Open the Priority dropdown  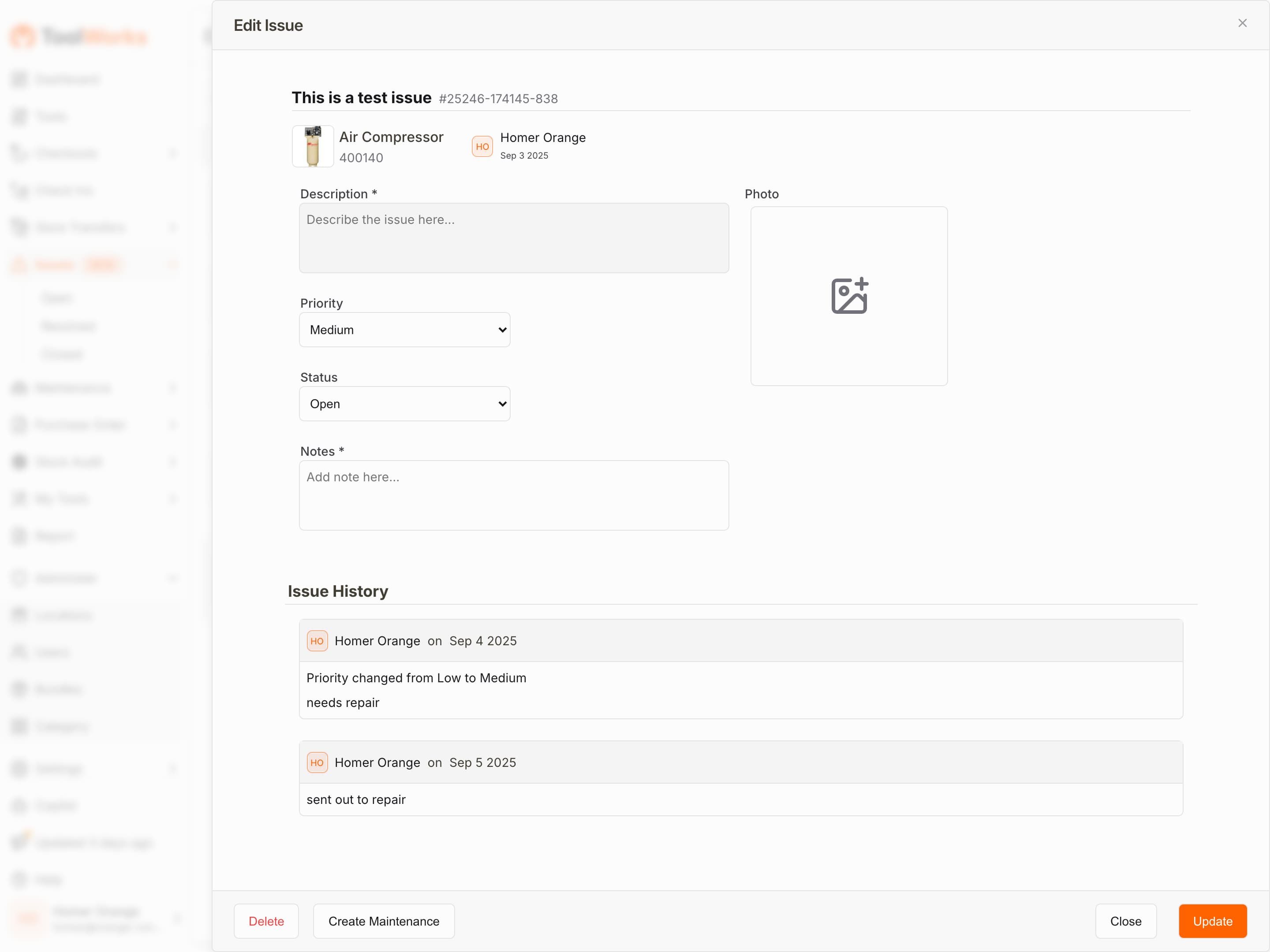[x=404, y=330]
